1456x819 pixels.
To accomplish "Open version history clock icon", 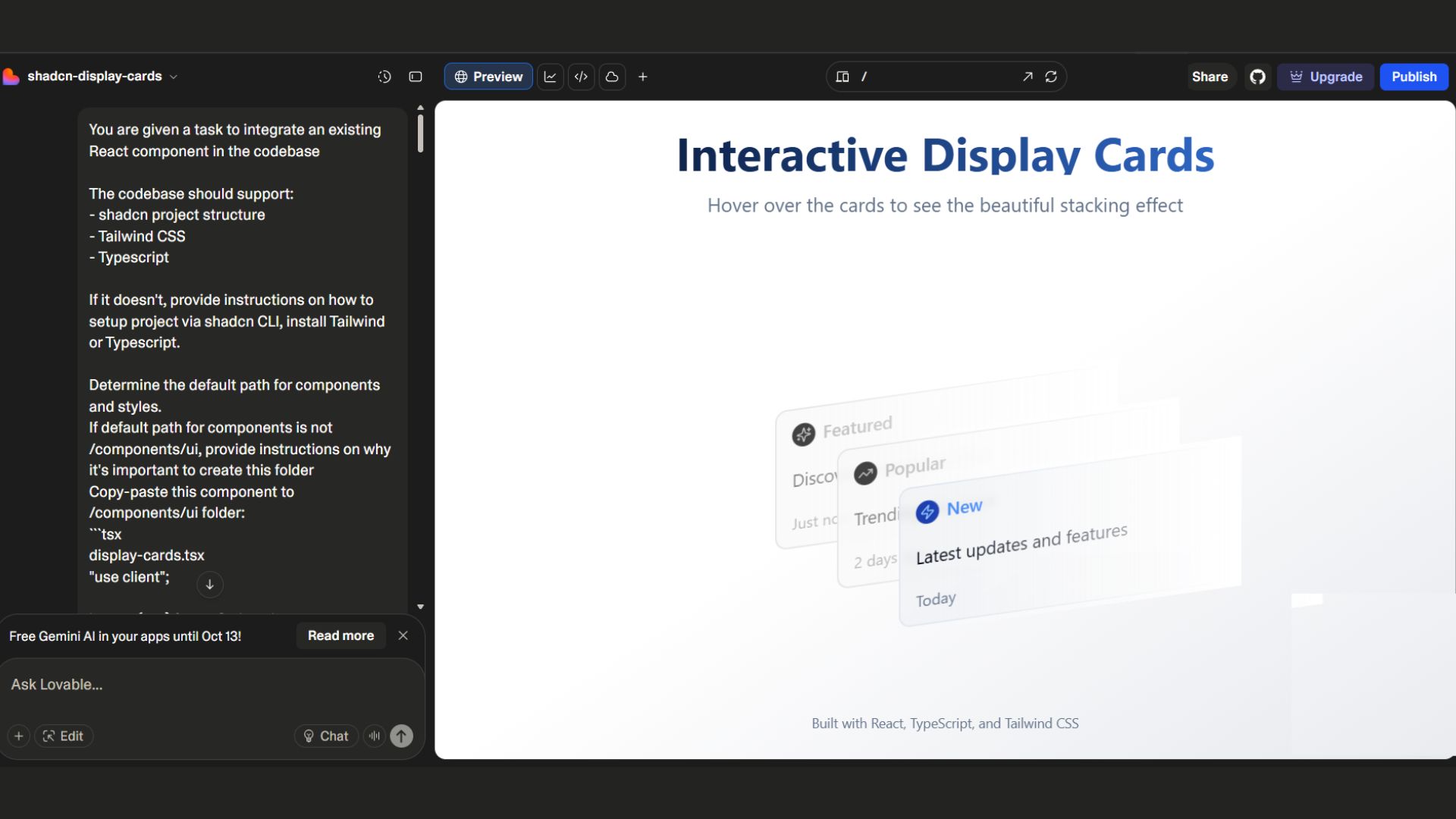I will pos(384,77).
